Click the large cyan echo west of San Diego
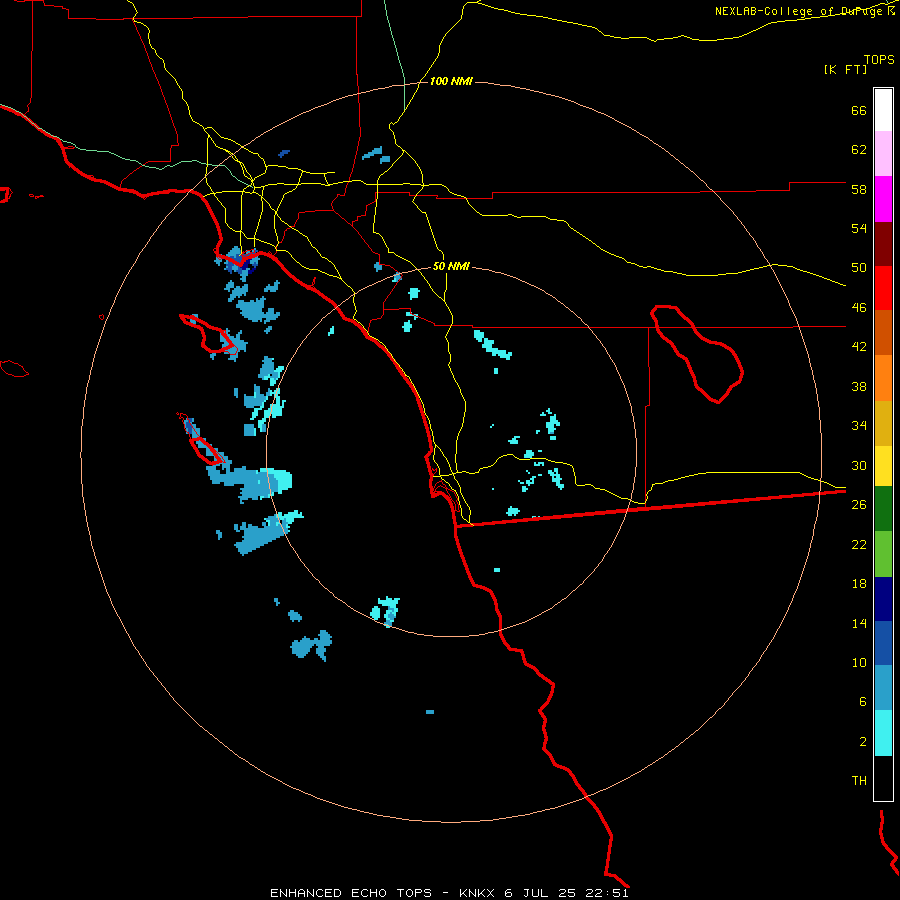Image resolution: width=900 pixels, height=900 pixels. (x=282, y=479)
